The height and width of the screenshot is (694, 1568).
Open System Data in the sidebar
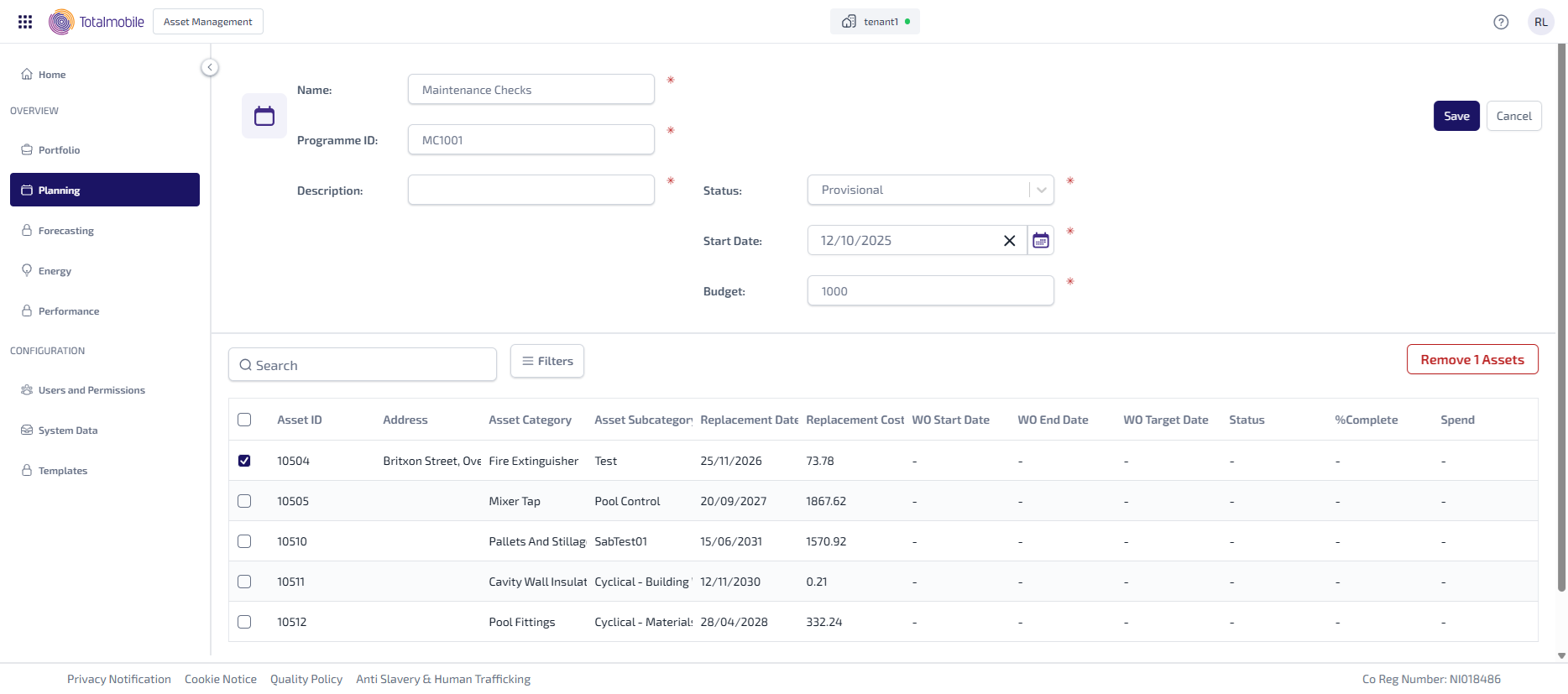[x=68, y=430]
